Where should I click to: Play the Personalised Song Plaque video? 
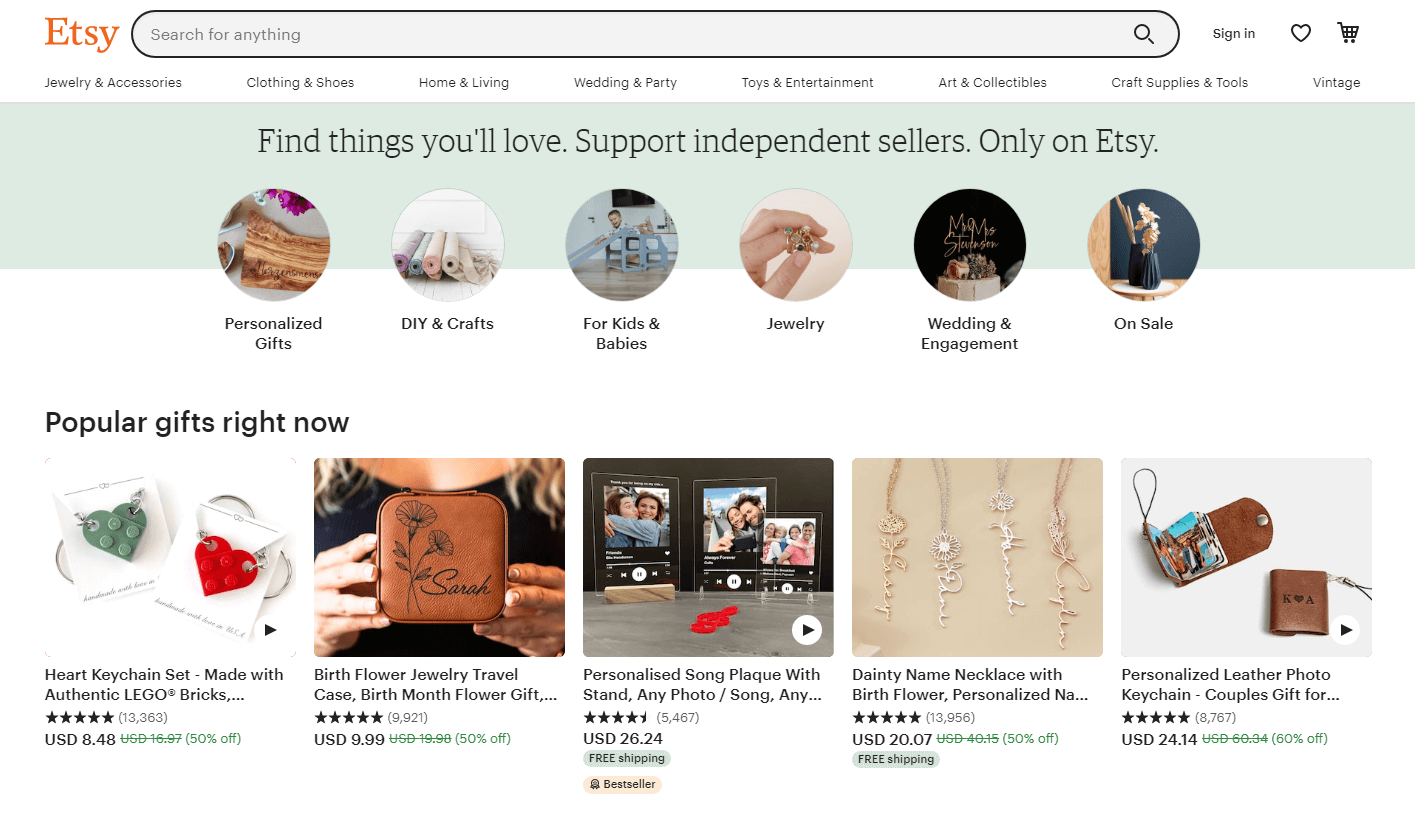806,630
